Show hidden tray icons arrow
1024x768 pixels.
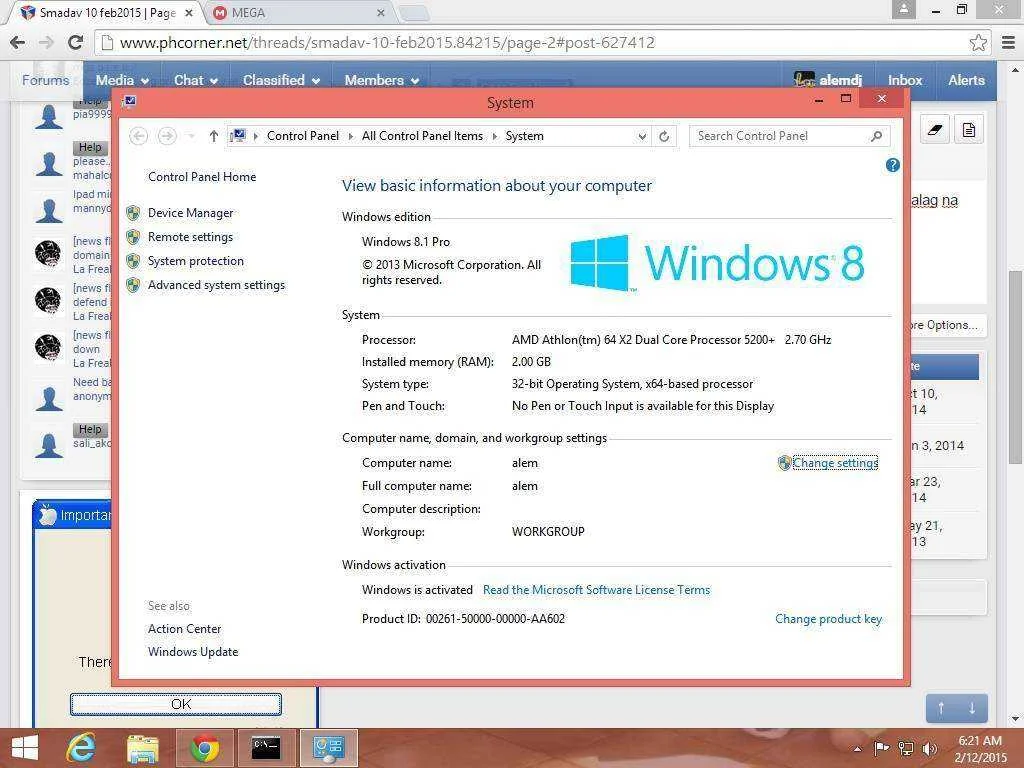[857, 748]
